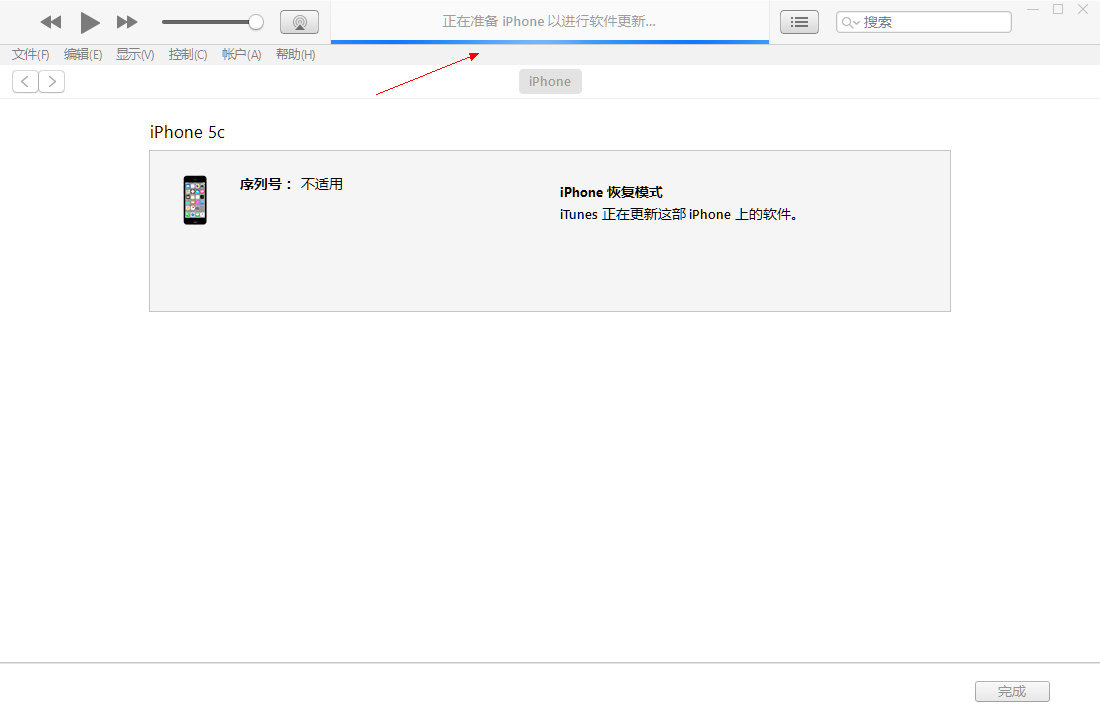Open the AirPlay output button

coord(300,22)
